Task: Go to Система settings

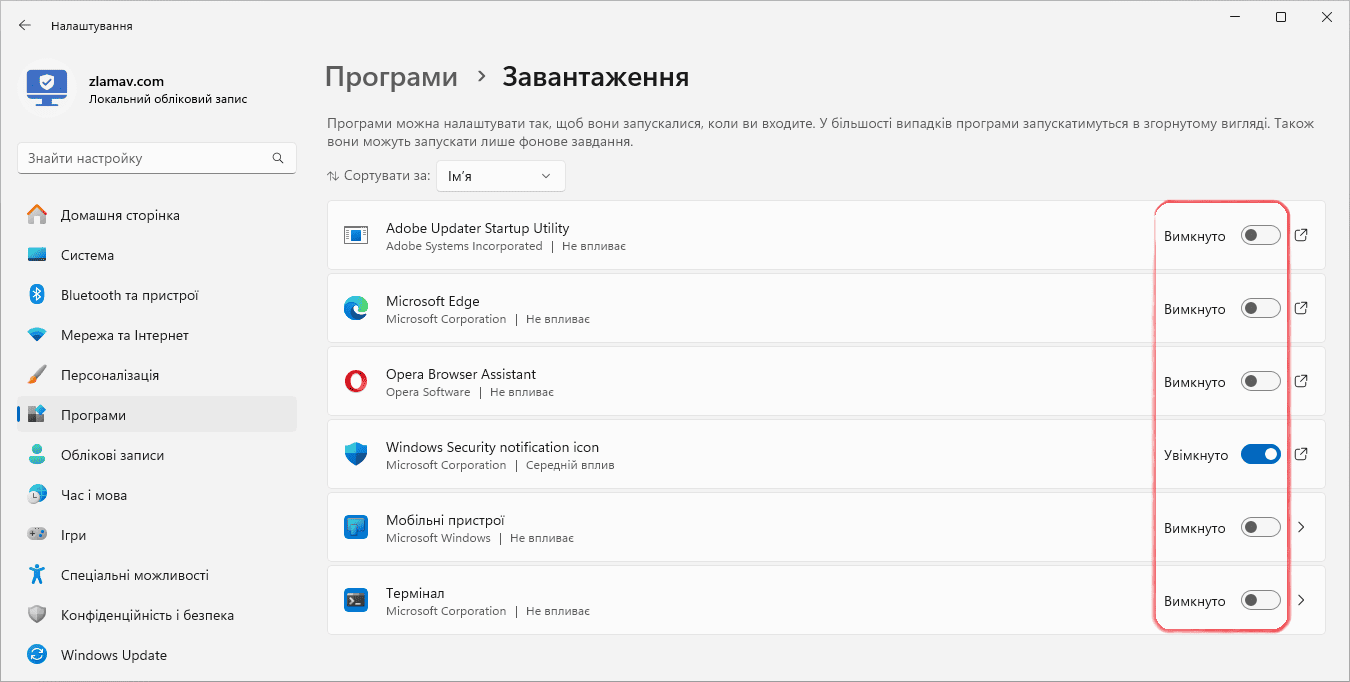Action: pyautogui.click(x=157, y=255)
